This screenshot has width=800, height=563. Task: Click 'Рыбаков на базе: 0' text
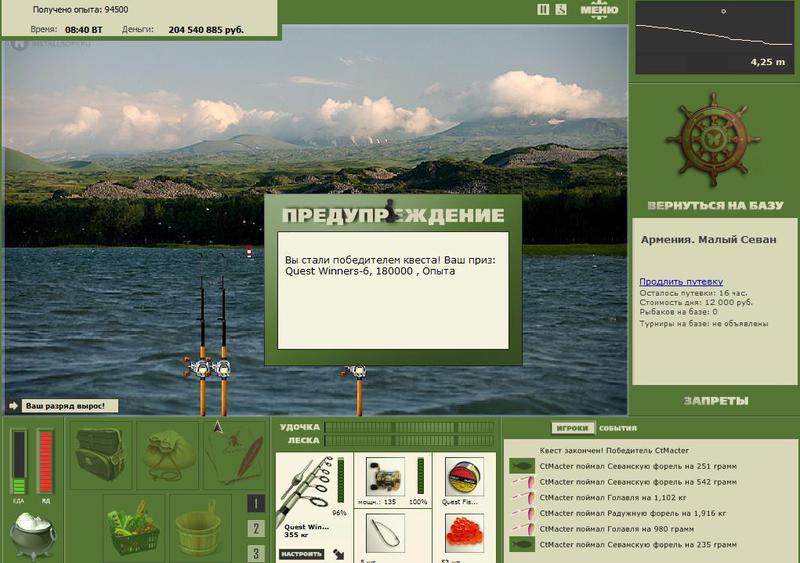[679, 311]
